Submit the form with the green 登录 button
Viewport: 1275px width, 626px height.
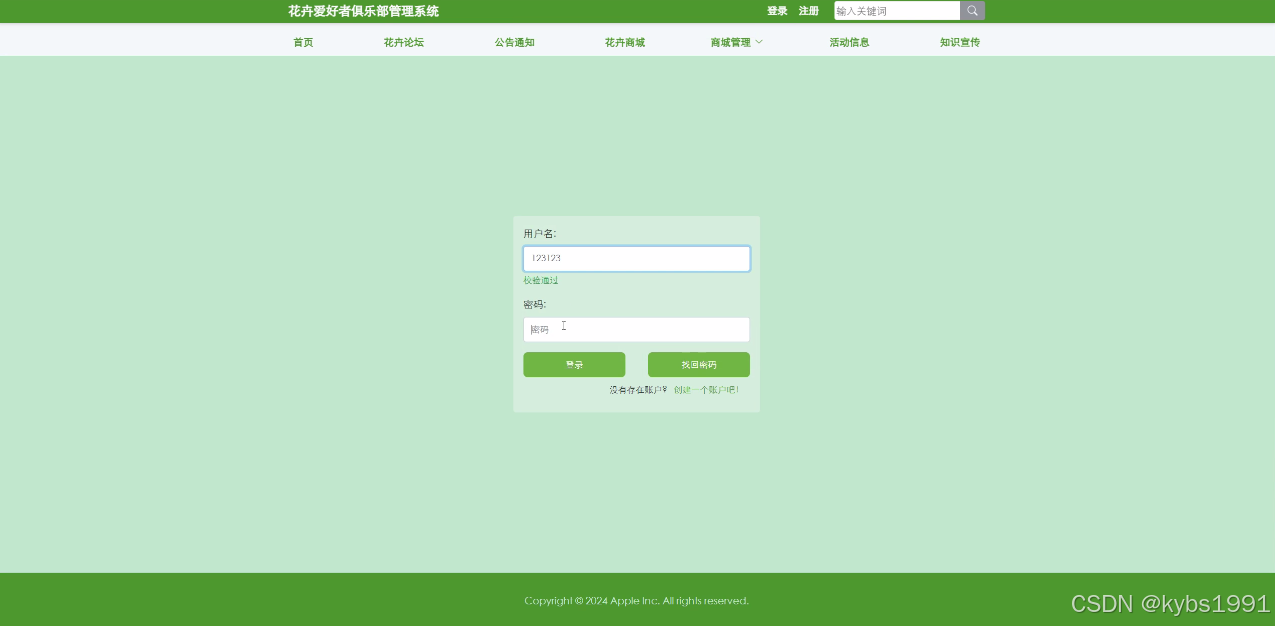pyautogui.click(x=574, y=365)
